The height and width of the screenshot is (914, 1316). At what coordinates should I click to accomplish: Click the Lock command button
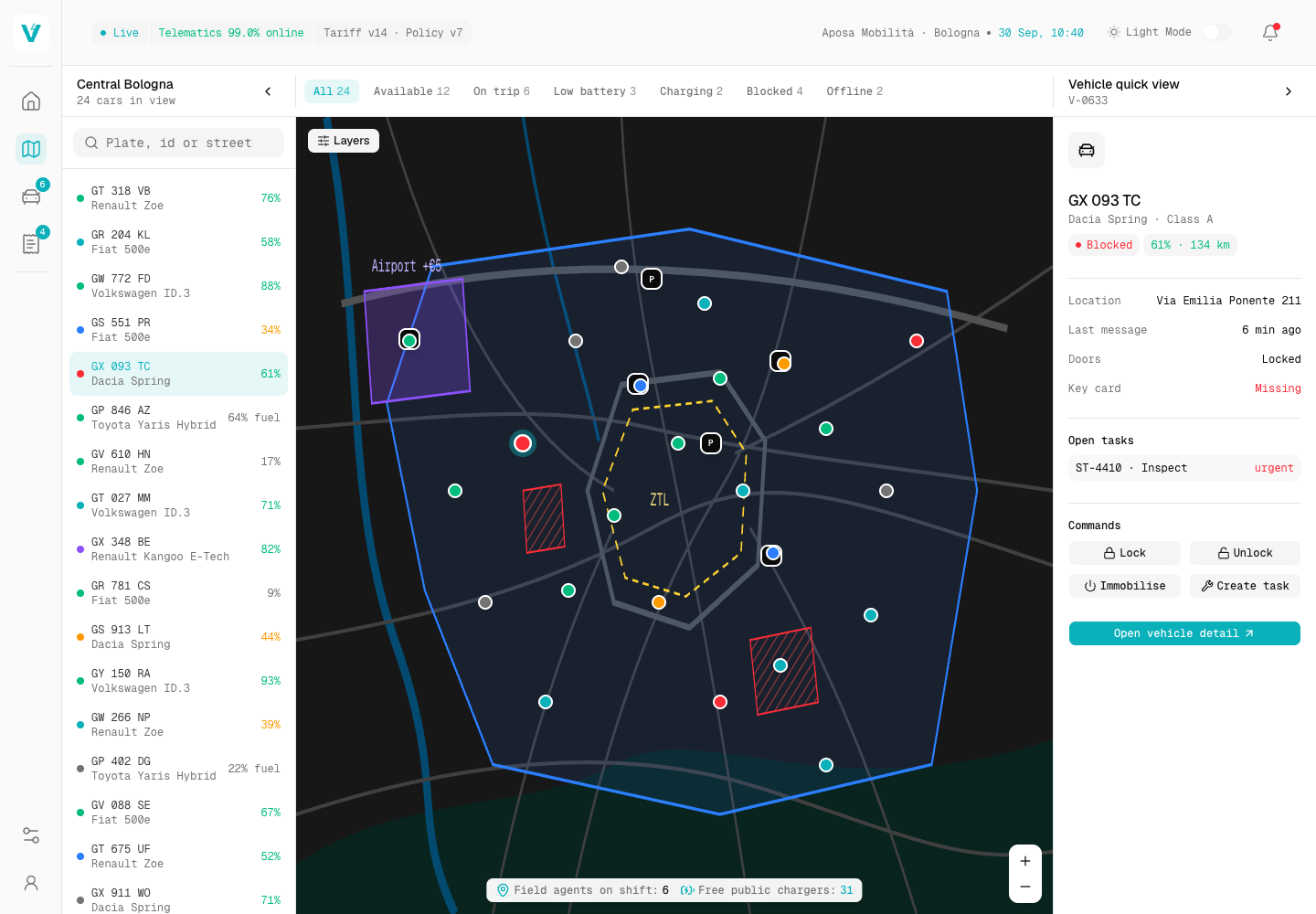[x=1125, y=553]
